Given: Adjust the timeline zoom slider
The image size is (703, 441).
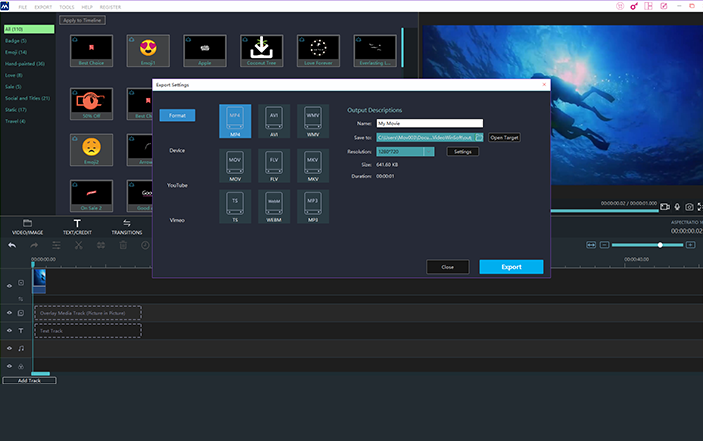Looking at the screenshot, I should (x=660, y=245).
